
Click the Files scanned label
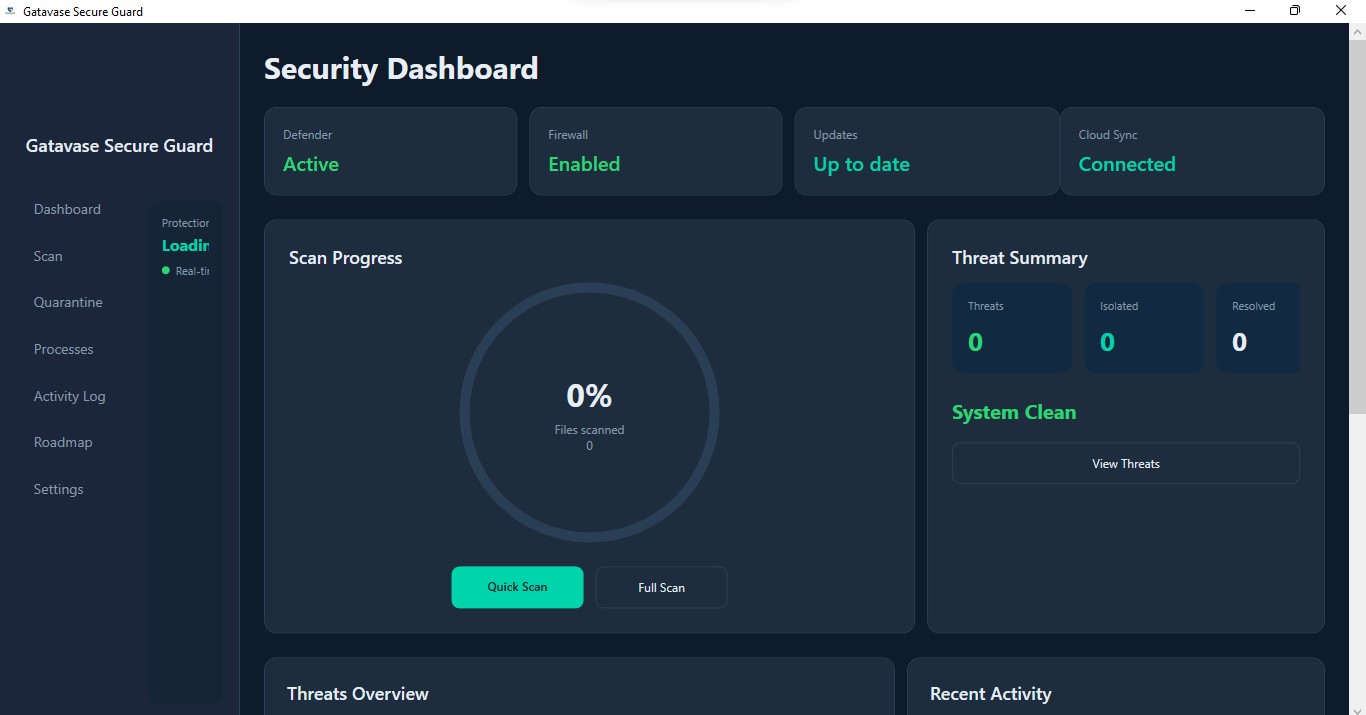tap(589, 430)
